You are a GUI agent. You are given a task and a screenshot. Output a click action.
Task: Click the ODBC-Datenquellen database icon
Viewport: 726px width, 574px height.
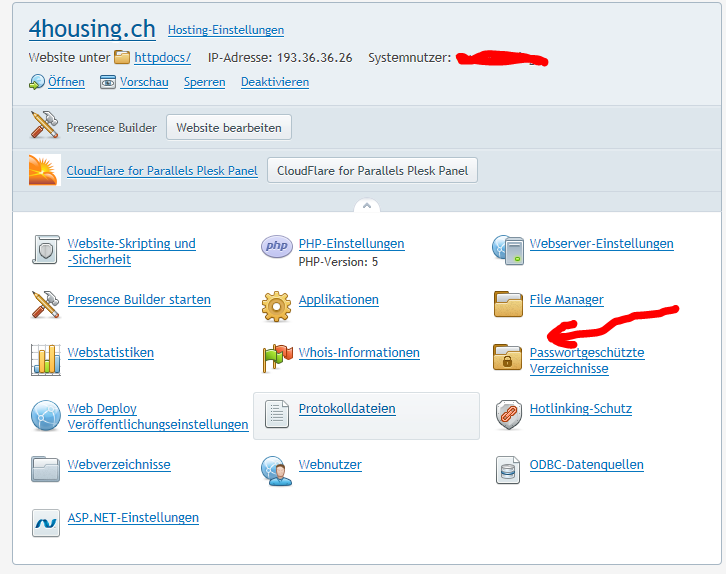tap(508, 468)
